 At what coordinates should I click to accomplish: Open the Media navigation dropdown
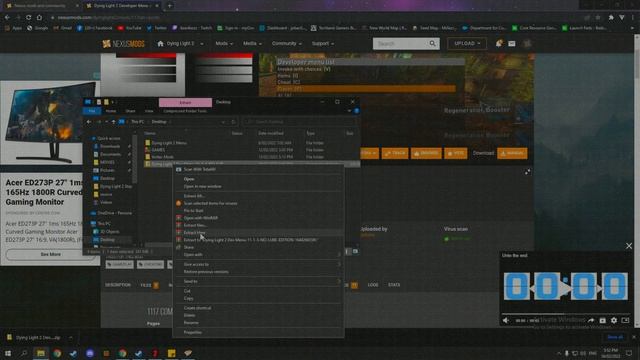click(252, 44)
